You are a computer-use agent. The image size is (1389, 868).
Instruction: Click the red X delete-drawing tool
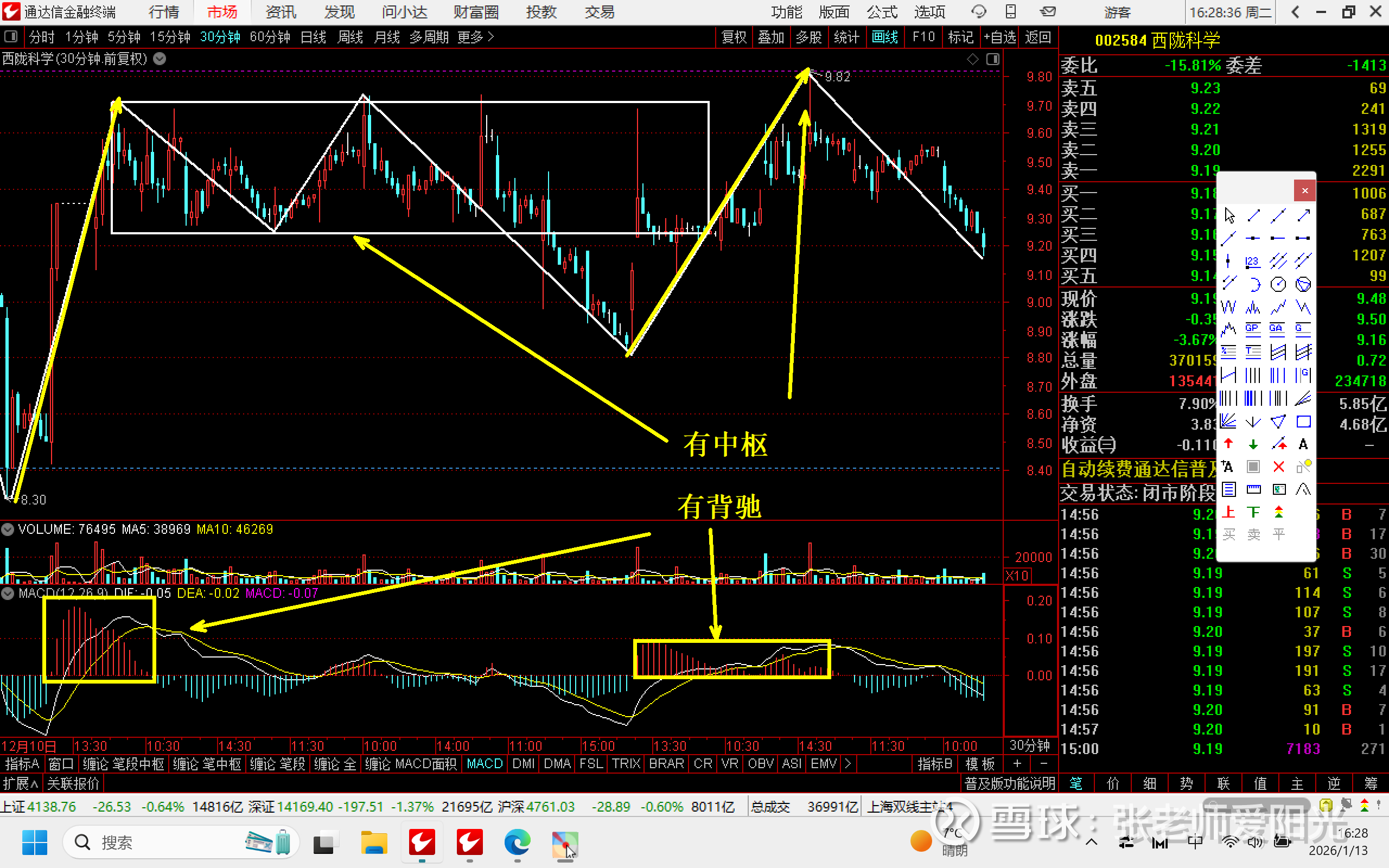click(x=1278, y=467)
